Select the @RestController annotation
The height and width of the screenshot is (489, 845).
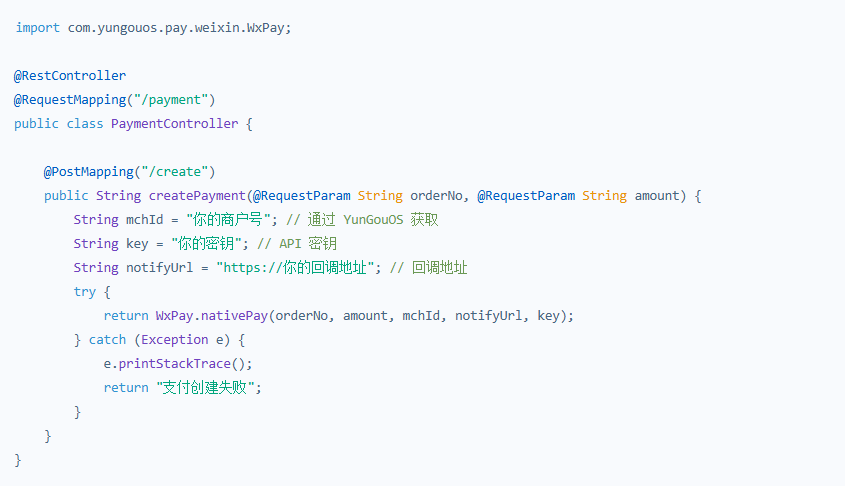tap(70, 76)
